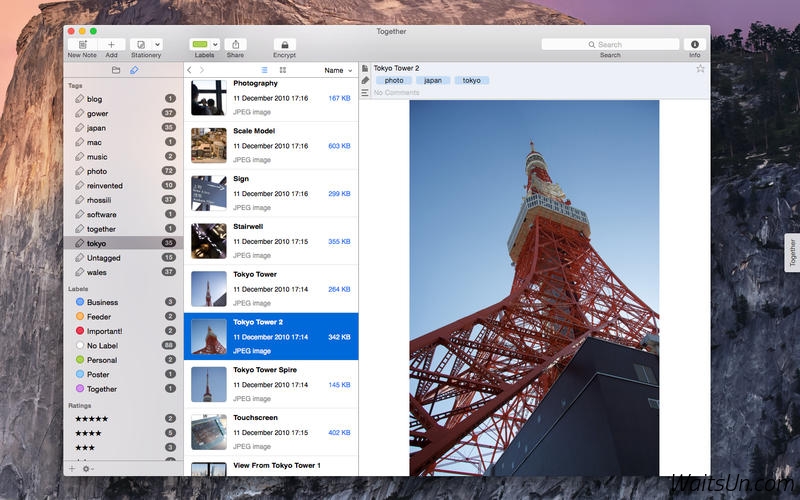Click the photo tag token
Image resolution: width=800 pixels, height=500 pixels.
click(393, 80)
